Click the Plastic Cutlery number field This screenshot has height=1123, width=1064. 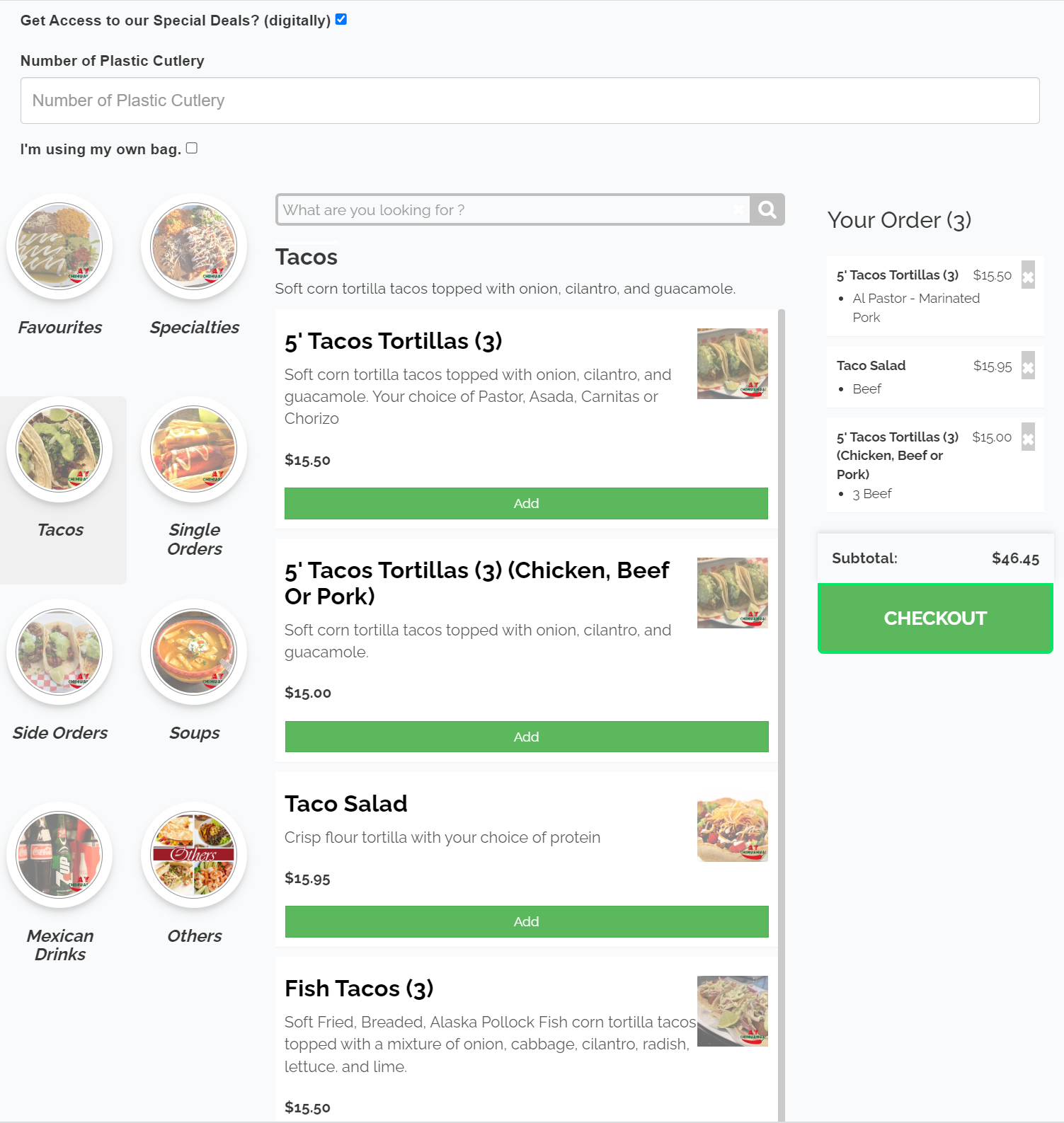[530, 100]
